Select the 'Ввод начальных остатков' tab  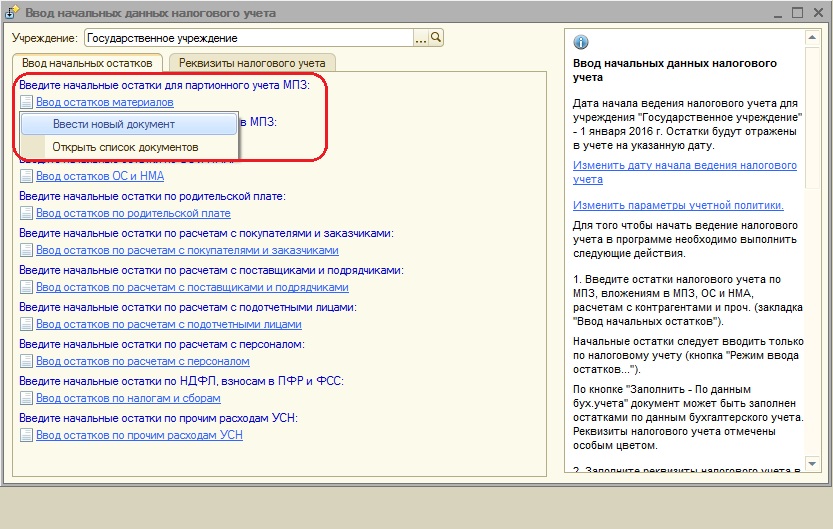coord(87,63)
